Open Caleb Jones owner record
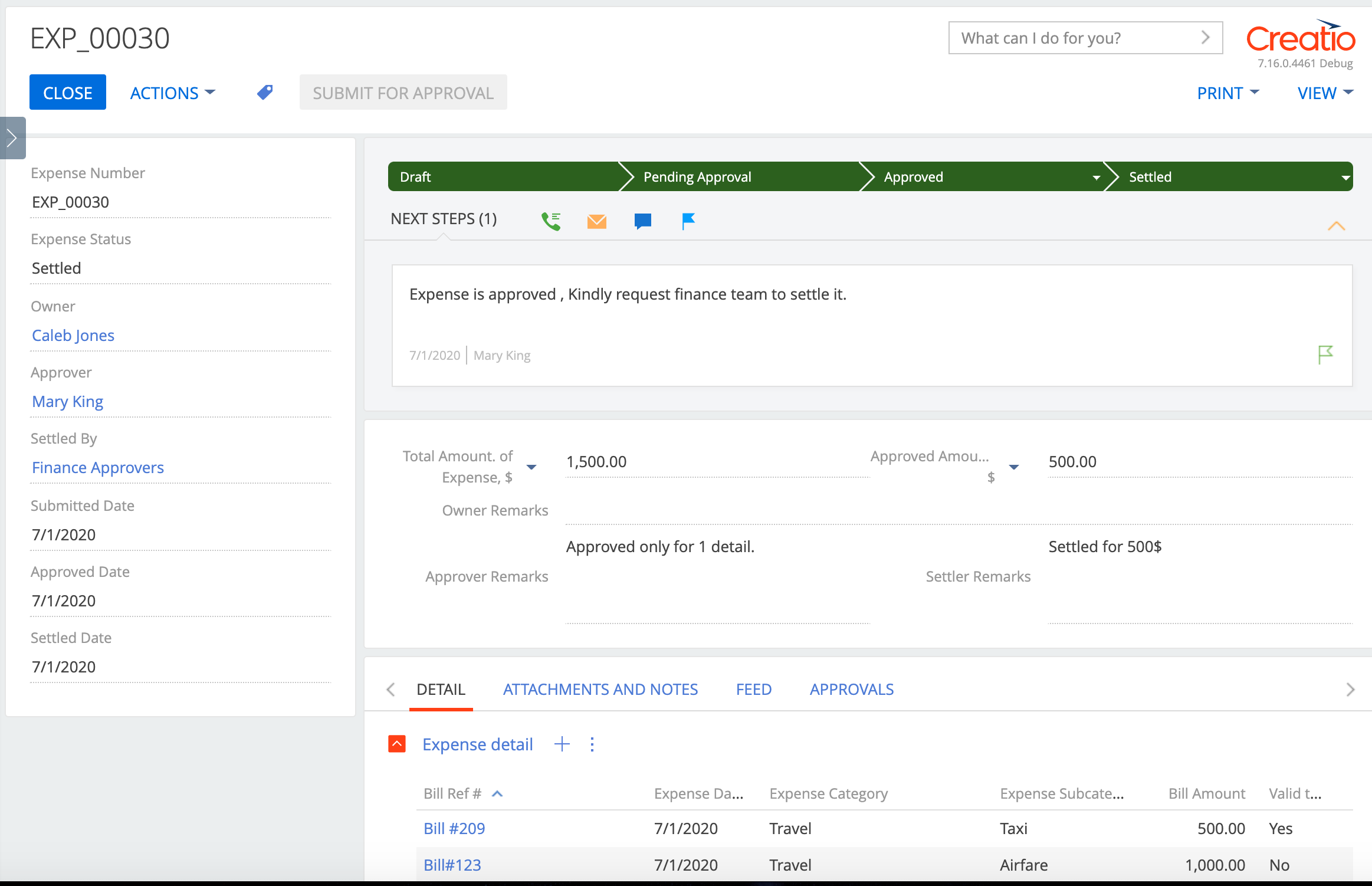Screen dimensions: 1372x886 73,334
